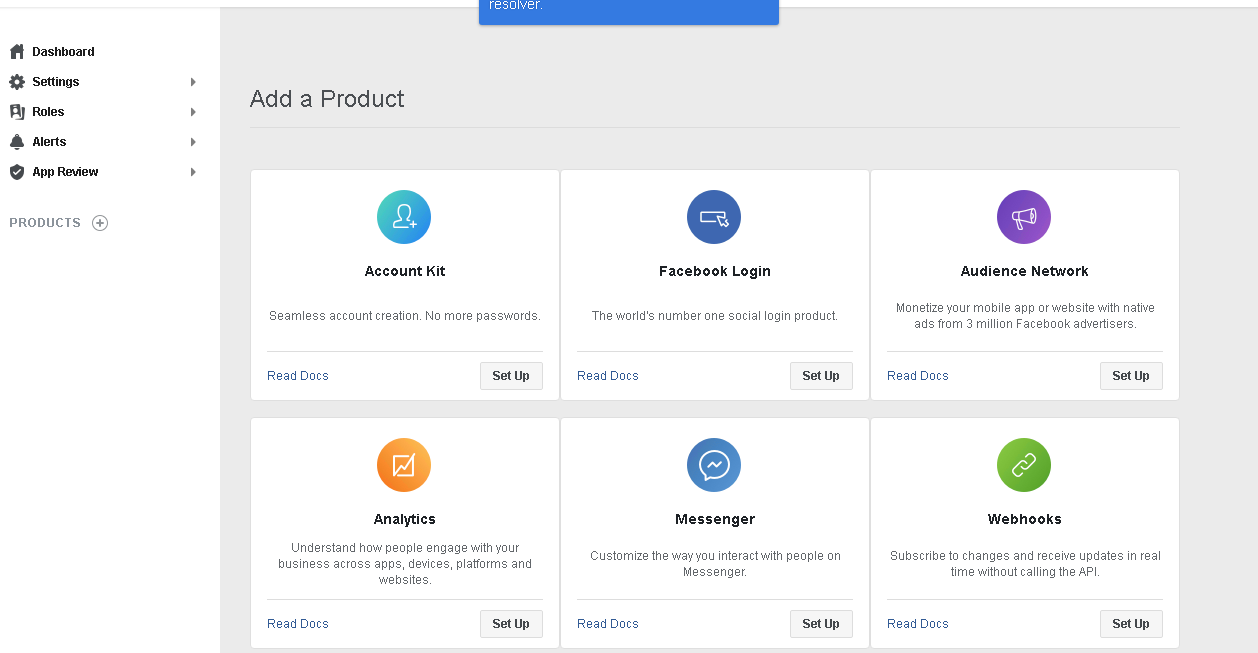The image size is (1258, 653).
Task: Click the Facebook Login product icon
Action: tap(714, 217)
